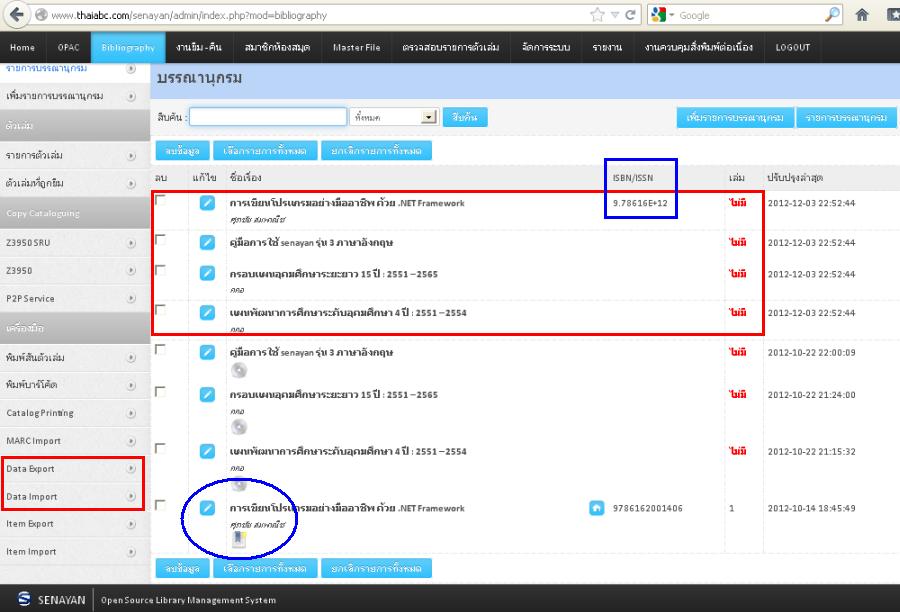Click the CD disc icon under senayan manual row
The width and height of the screenshot is (900, 612).
point(239,370)
